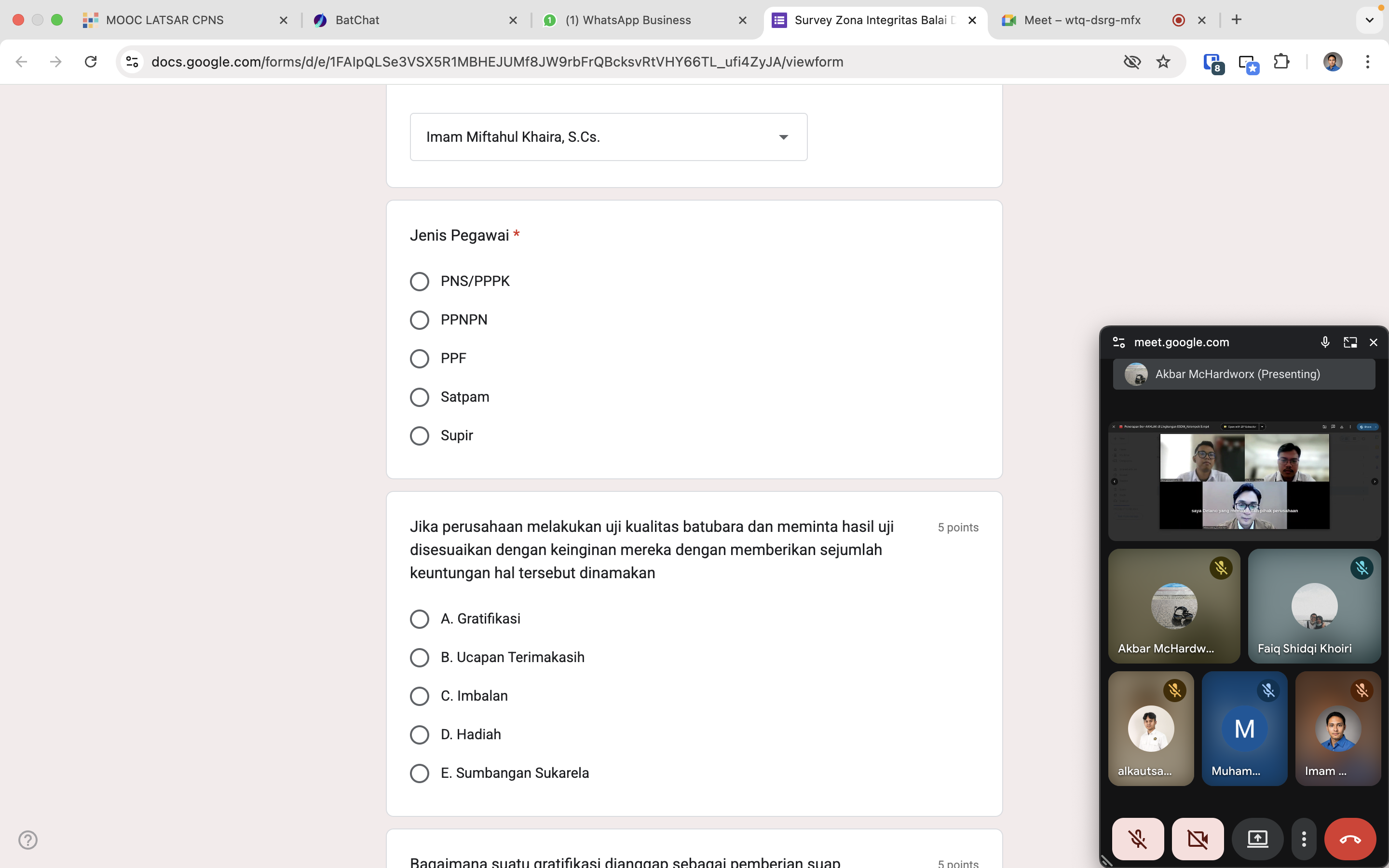This screenshot has height=868, width=1389.
Task: Expand the tab search chevron in Chrome
Action: coord(1369,20)
